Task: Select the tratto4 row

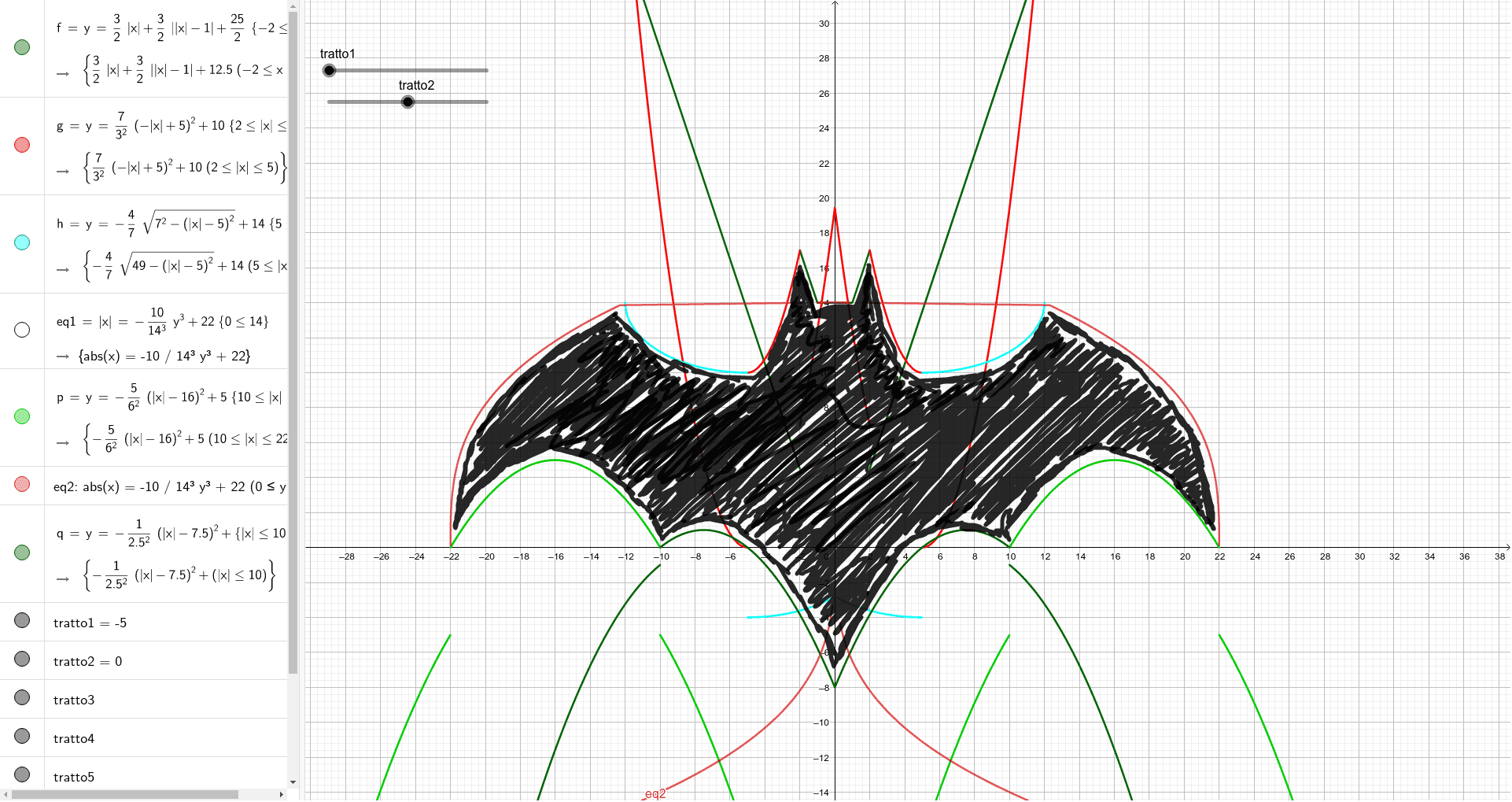Action: 166,738
